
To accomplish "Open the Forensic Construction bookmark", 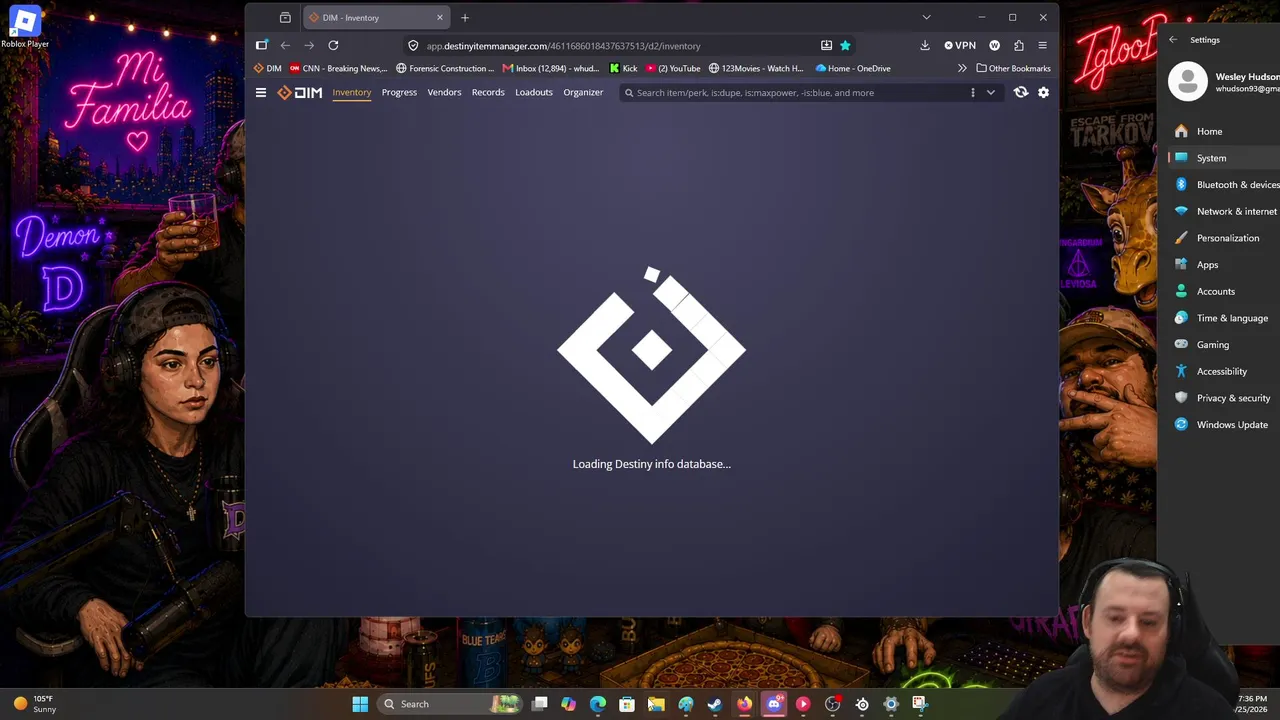I will [445, 68].
